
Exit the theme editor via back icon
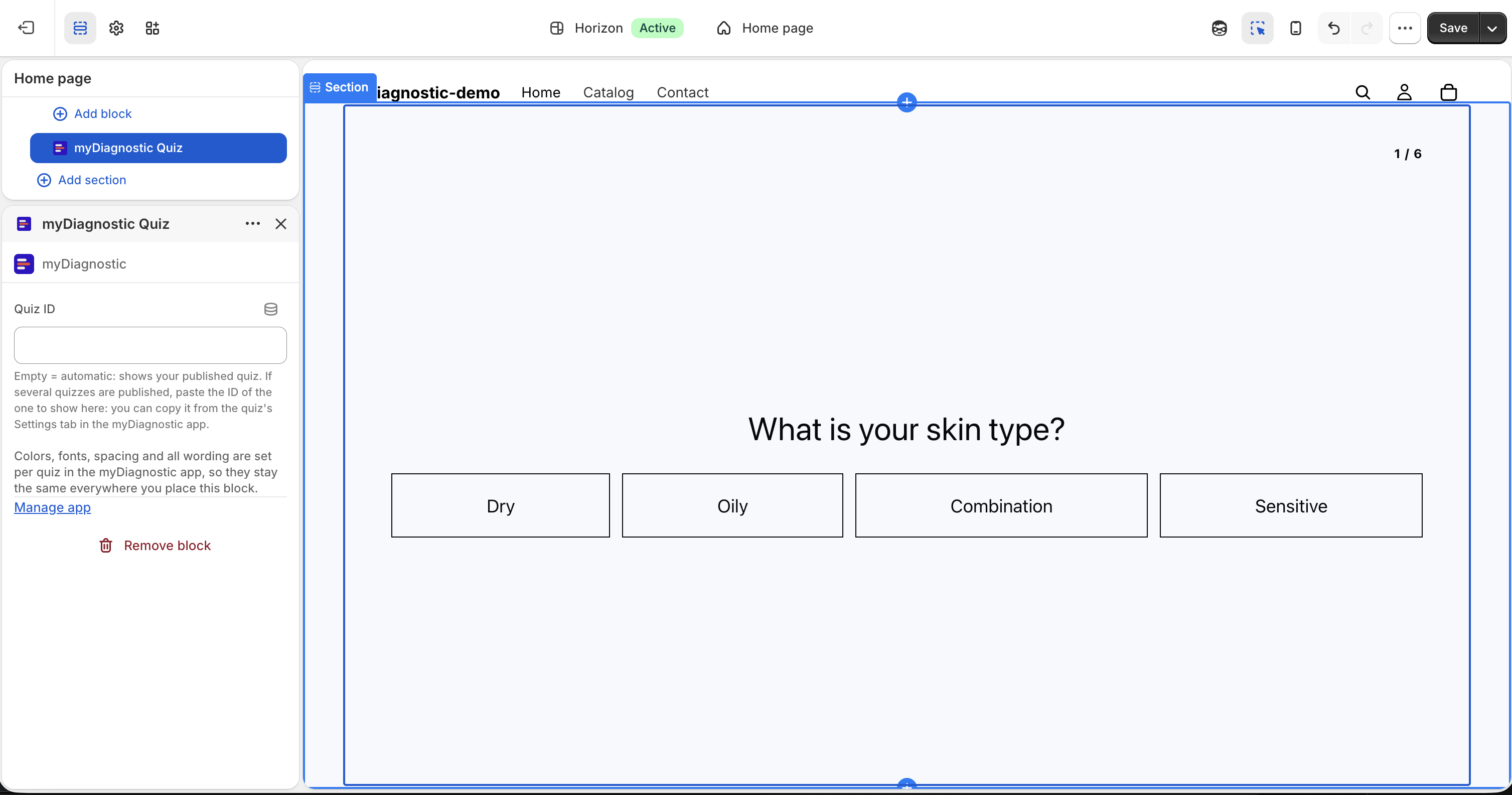click(27, 28)
